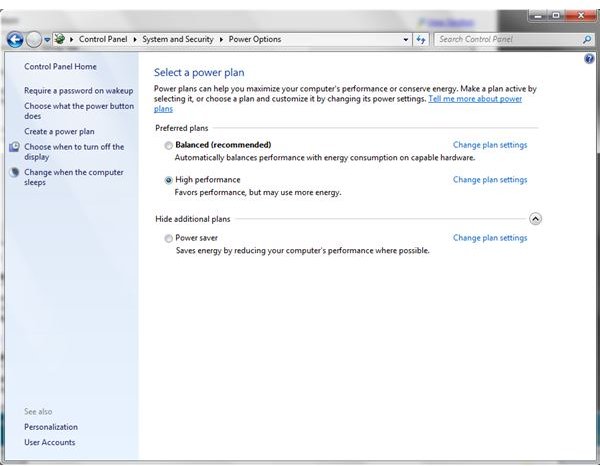Image resolution: width=600 pixels, height=466 pixels.
Task: Expand the arrow before Control Panel breadcrumb
Action: coord(72,39)
